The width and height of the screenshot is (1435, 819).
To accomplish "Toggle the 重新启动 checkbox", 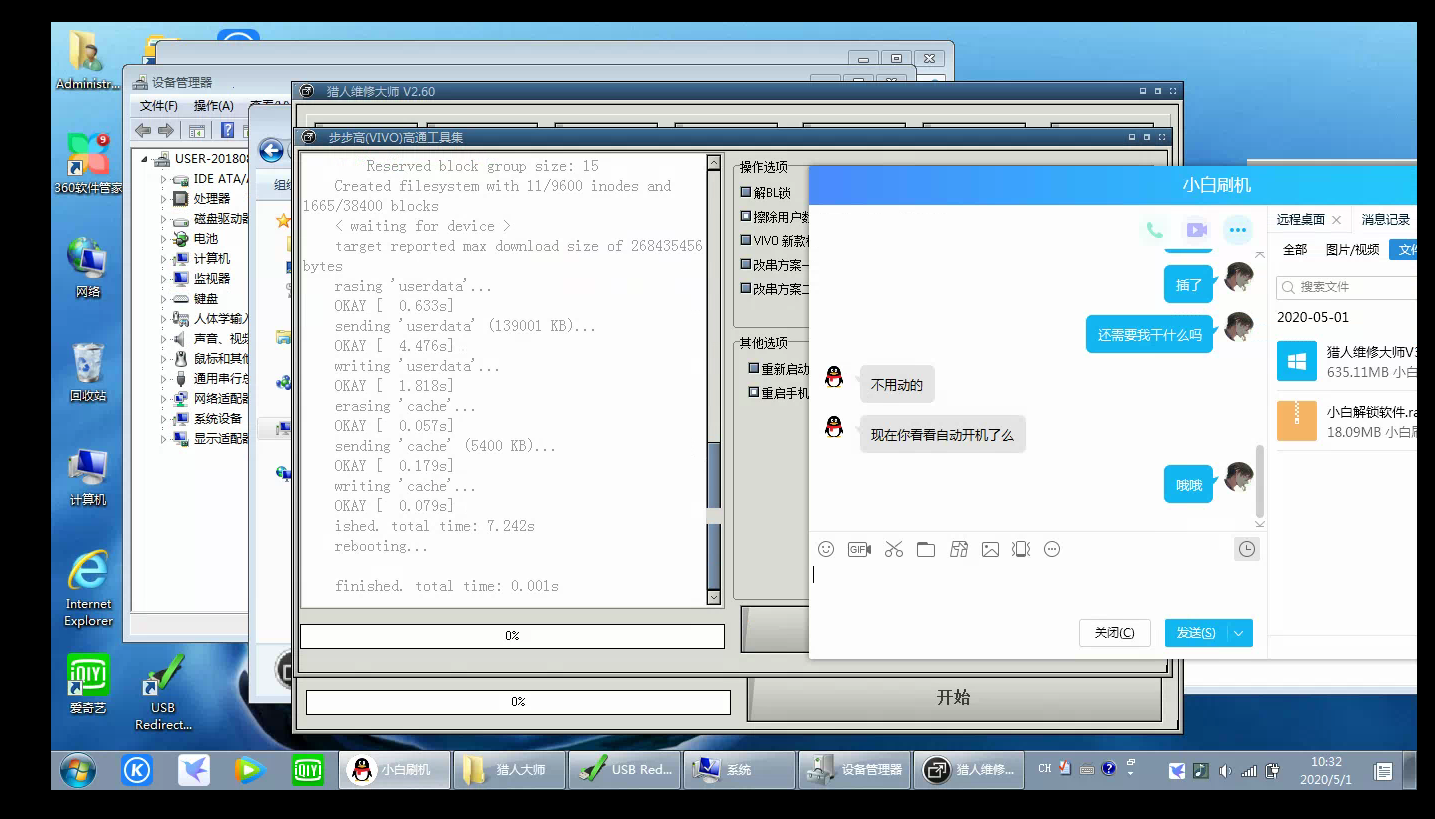I will [x=754, y=369].
